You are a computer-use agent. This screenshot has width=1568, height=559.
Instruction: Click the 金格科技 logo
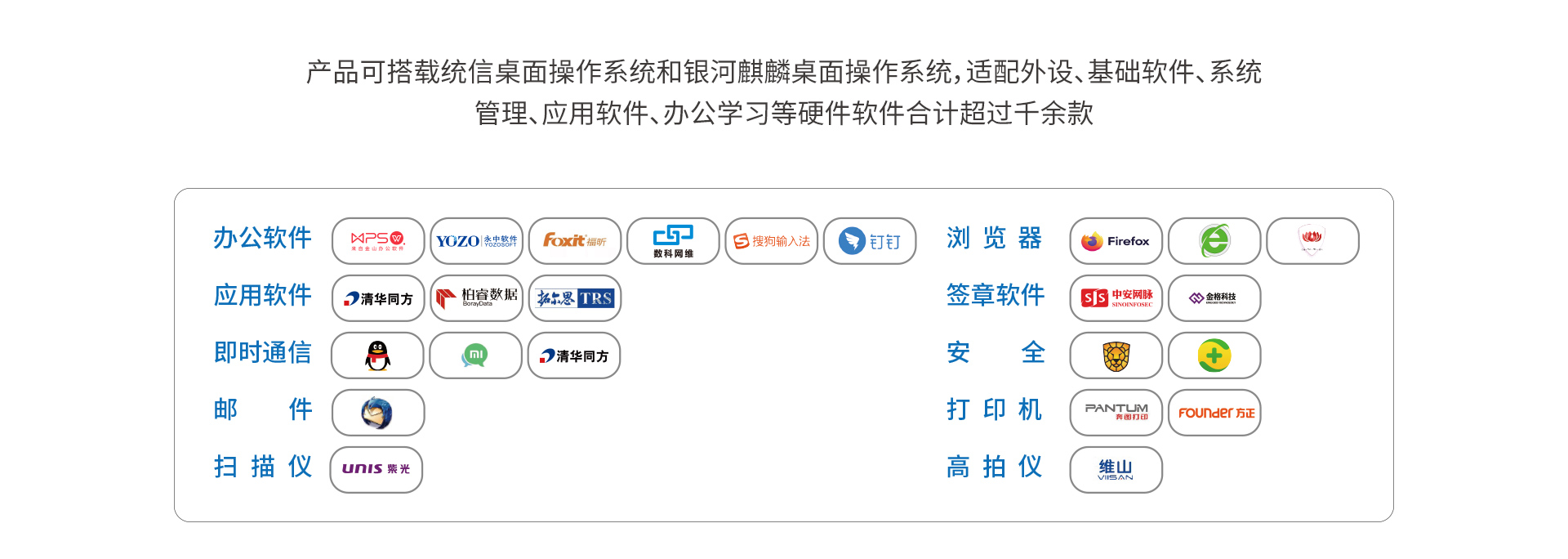1214,298
